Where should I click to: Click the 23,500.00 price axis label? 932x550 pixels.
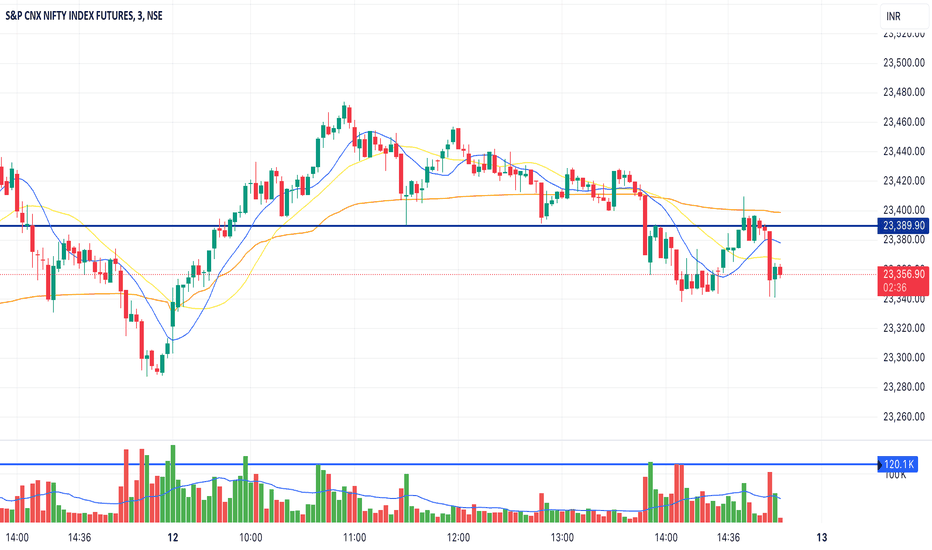(904, 62)
